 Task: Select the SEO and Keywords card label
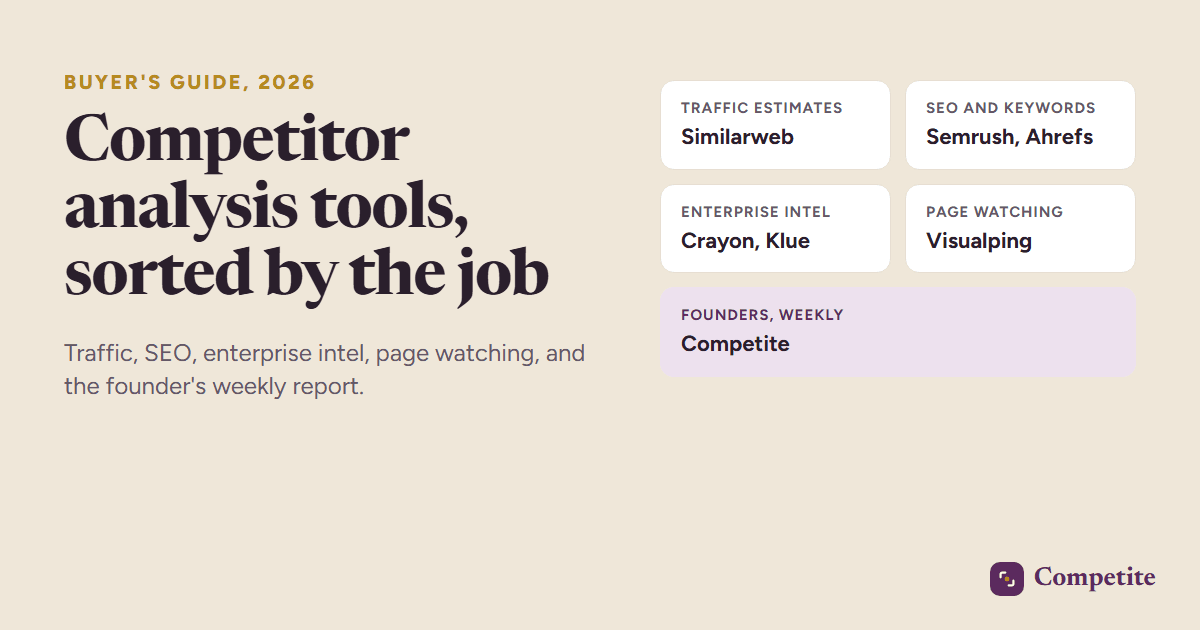(1011, 108)
